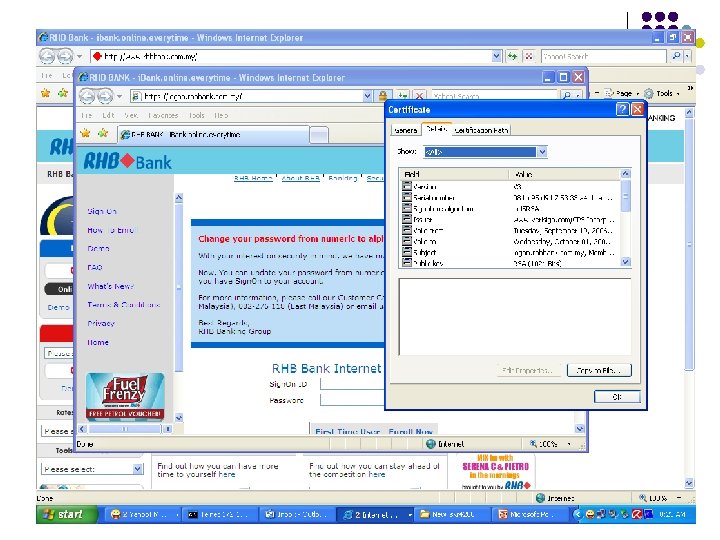Click the RHB Home link in the page's top navigation
720x540 pixels.
click(x=253, y=178)
